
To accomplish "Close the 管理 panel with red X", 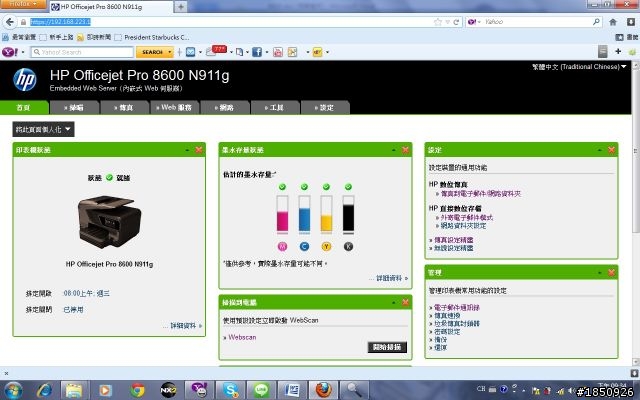I will click(611, 272).
